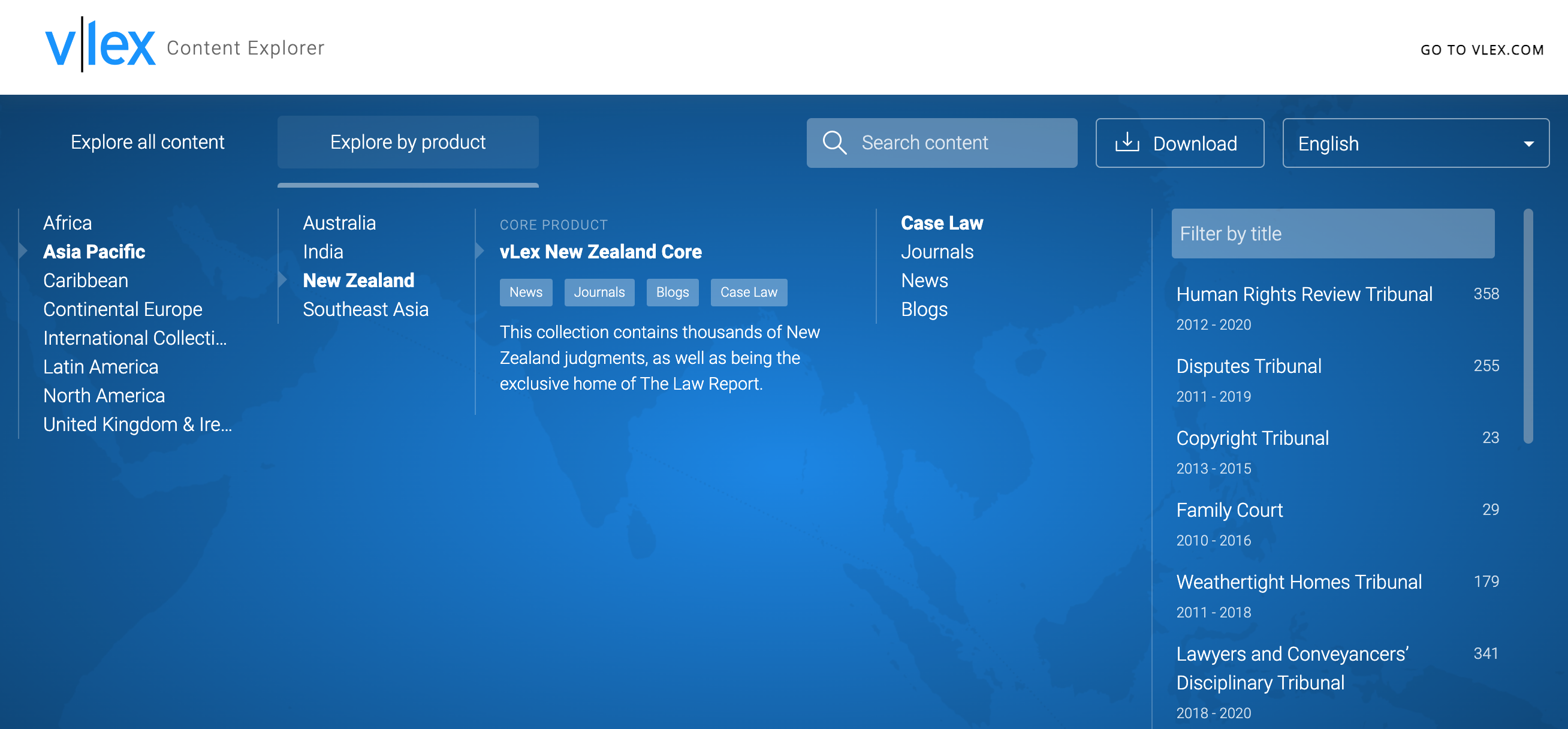Select the Africa region
The width and height of the screenshot is (1568, 729).
pos(68,223)
